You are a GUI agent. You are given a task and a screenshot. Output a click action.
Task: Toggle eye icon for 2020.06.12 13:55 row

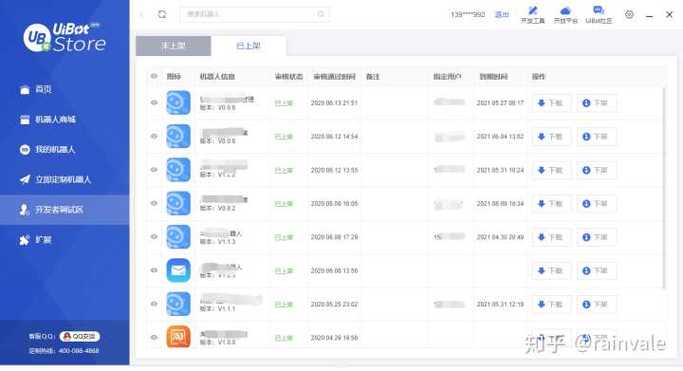[154, 170]
